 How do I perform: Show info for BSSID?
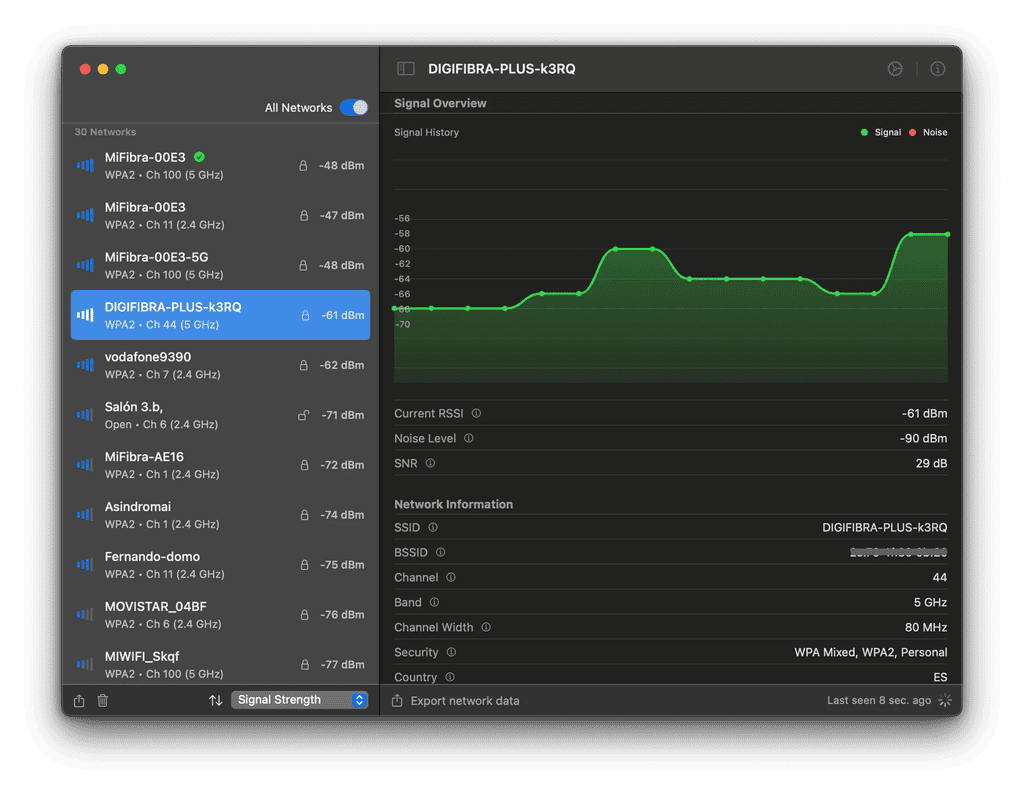pos(440,552)
